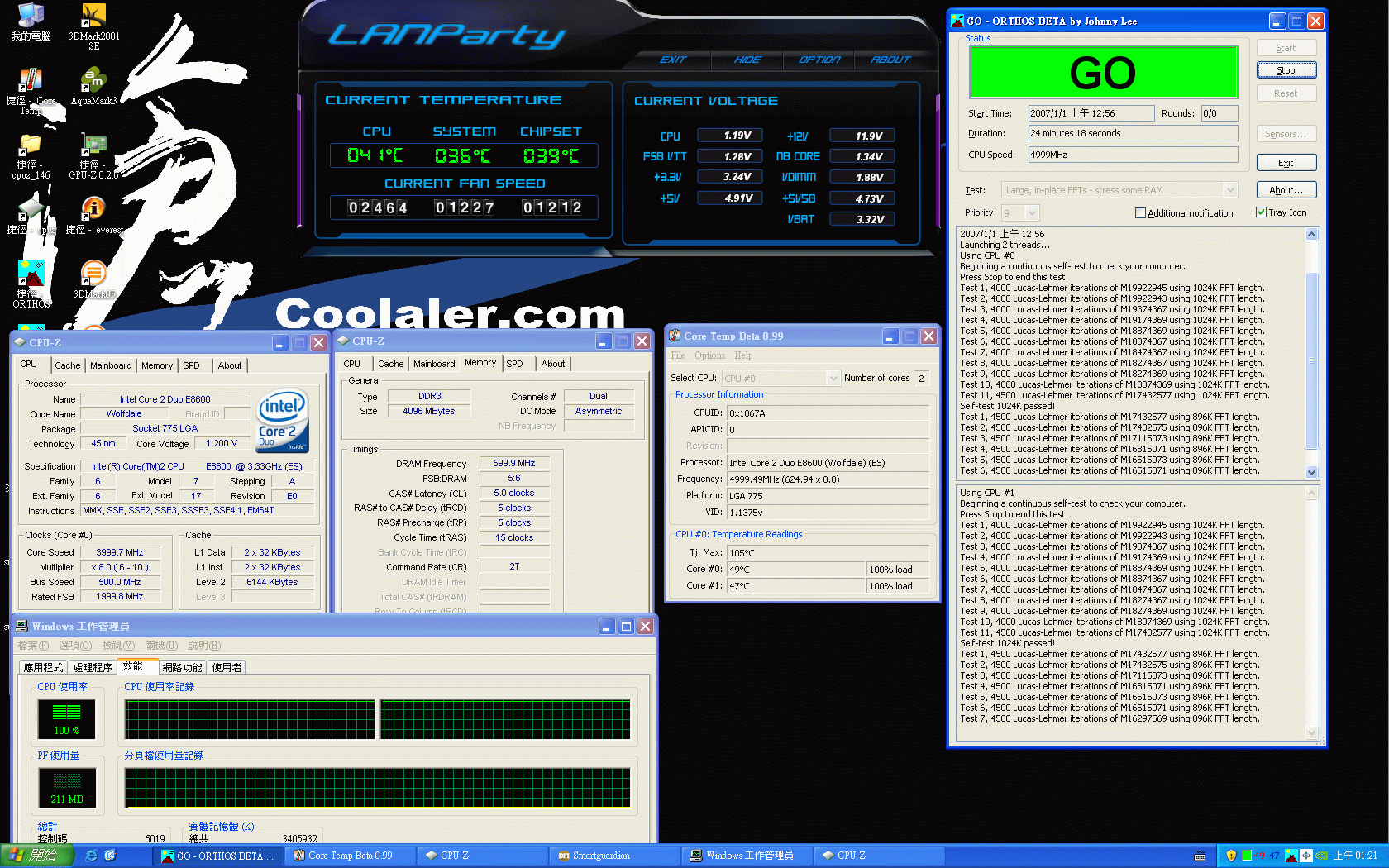Toggle the Additional notification checkbox

pos(1140,213)
